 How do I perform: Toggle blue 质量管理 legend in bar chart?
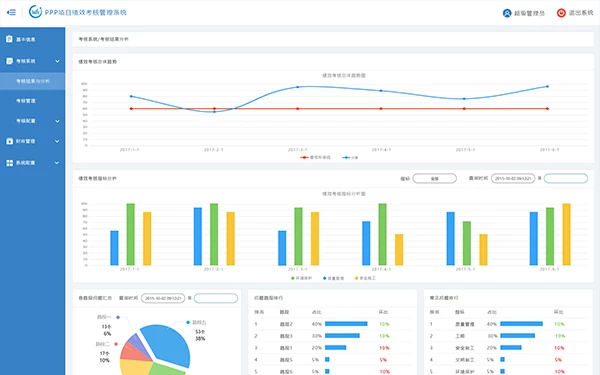tap(333, 278)
